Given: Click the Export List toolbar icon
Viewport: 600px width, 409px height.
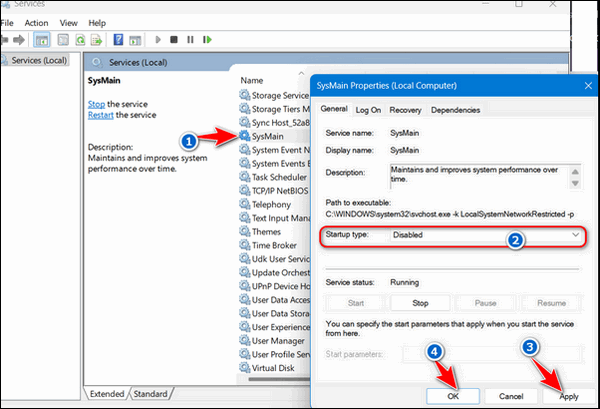Looking at the screenshot, I should point(96,39).
